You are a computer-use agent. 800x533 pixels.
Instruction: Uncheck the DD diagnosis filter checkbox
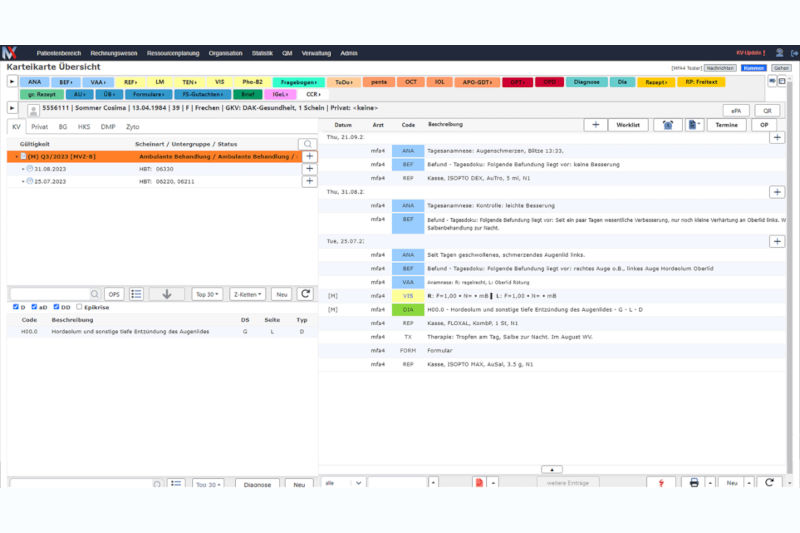[55, 307]
